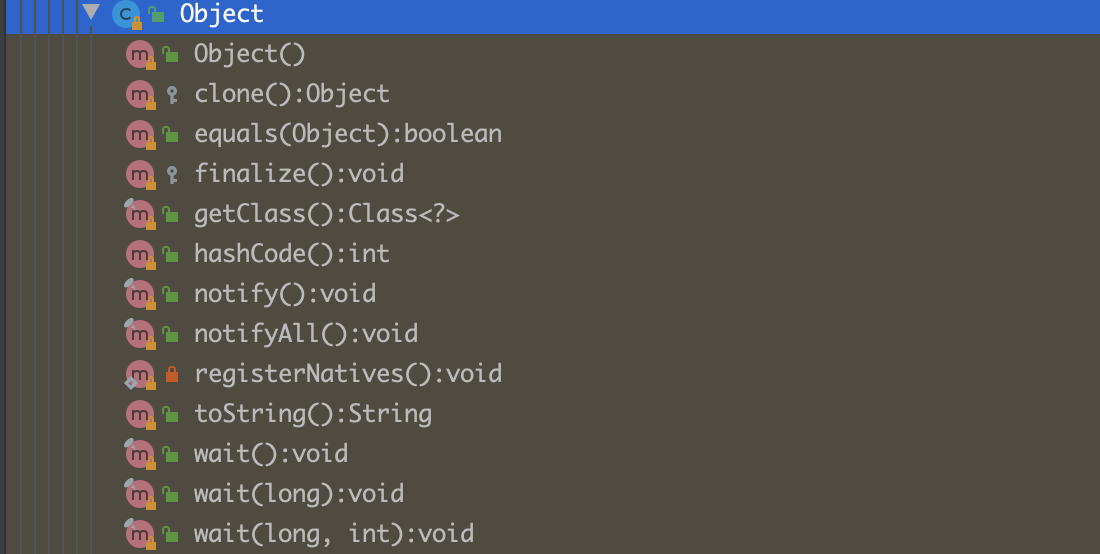Viewport: 1100px width, 554px height.
Task: Select the clone():Object method
Action: pos(291,94)
